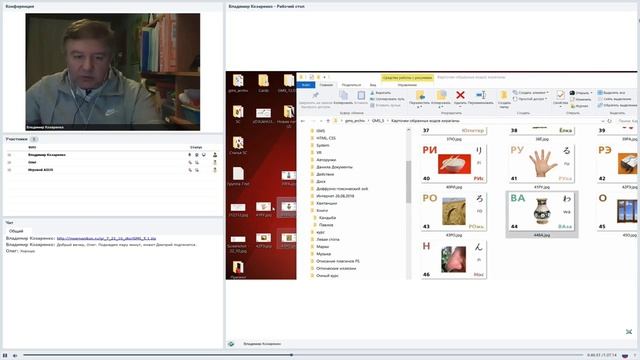Switch to the Вид ribbon tab
The width and height of the screenshot is (640, 360).
(x=373, y=85)
